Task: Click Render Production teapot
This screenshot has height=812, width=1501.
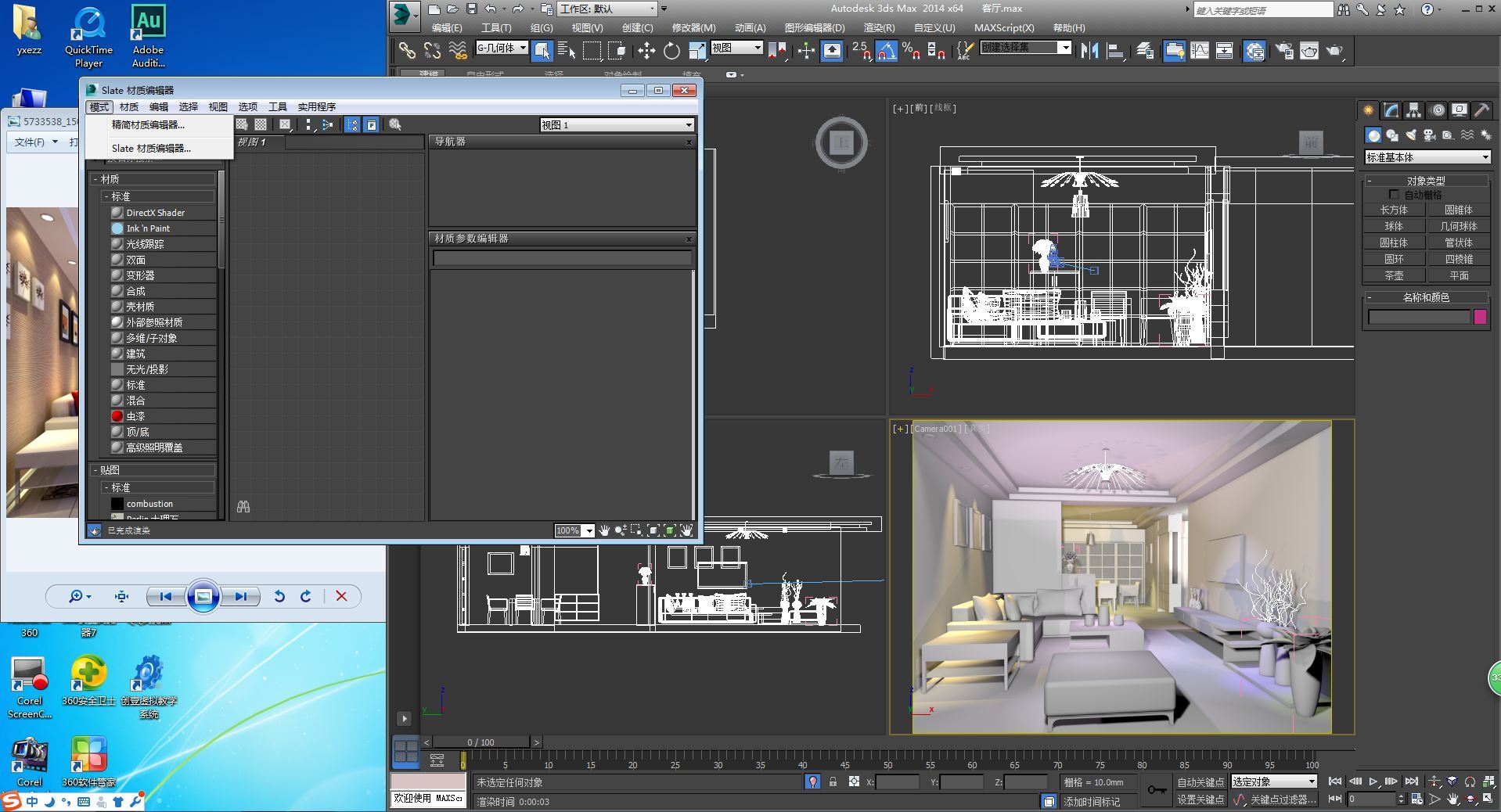Action: [1334, 51]
